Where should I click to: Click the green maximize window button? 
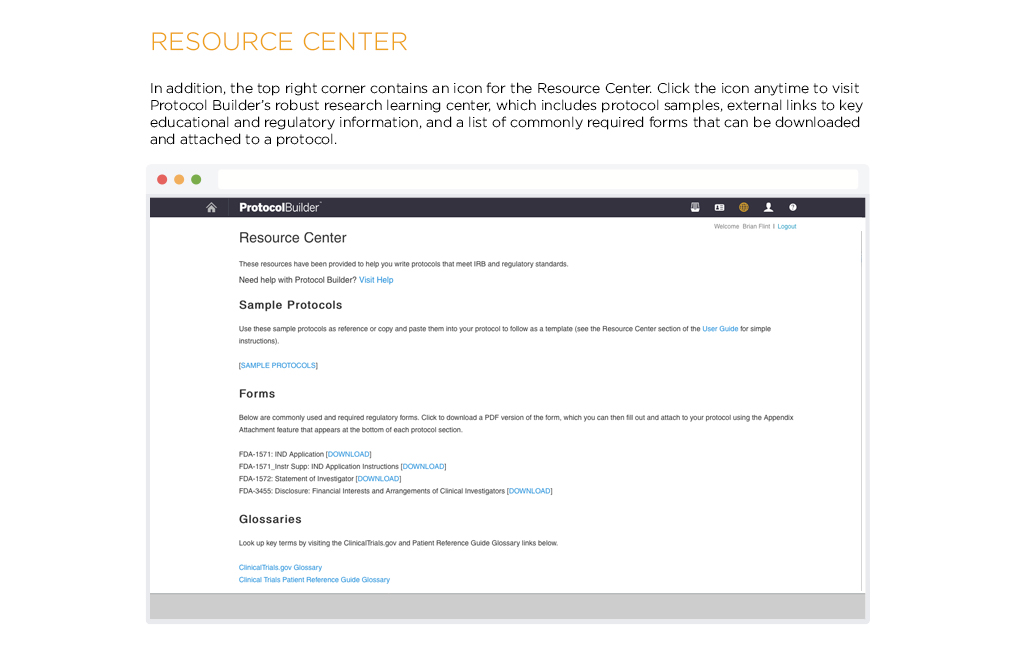pyautogui.click(x=196, y=180)
